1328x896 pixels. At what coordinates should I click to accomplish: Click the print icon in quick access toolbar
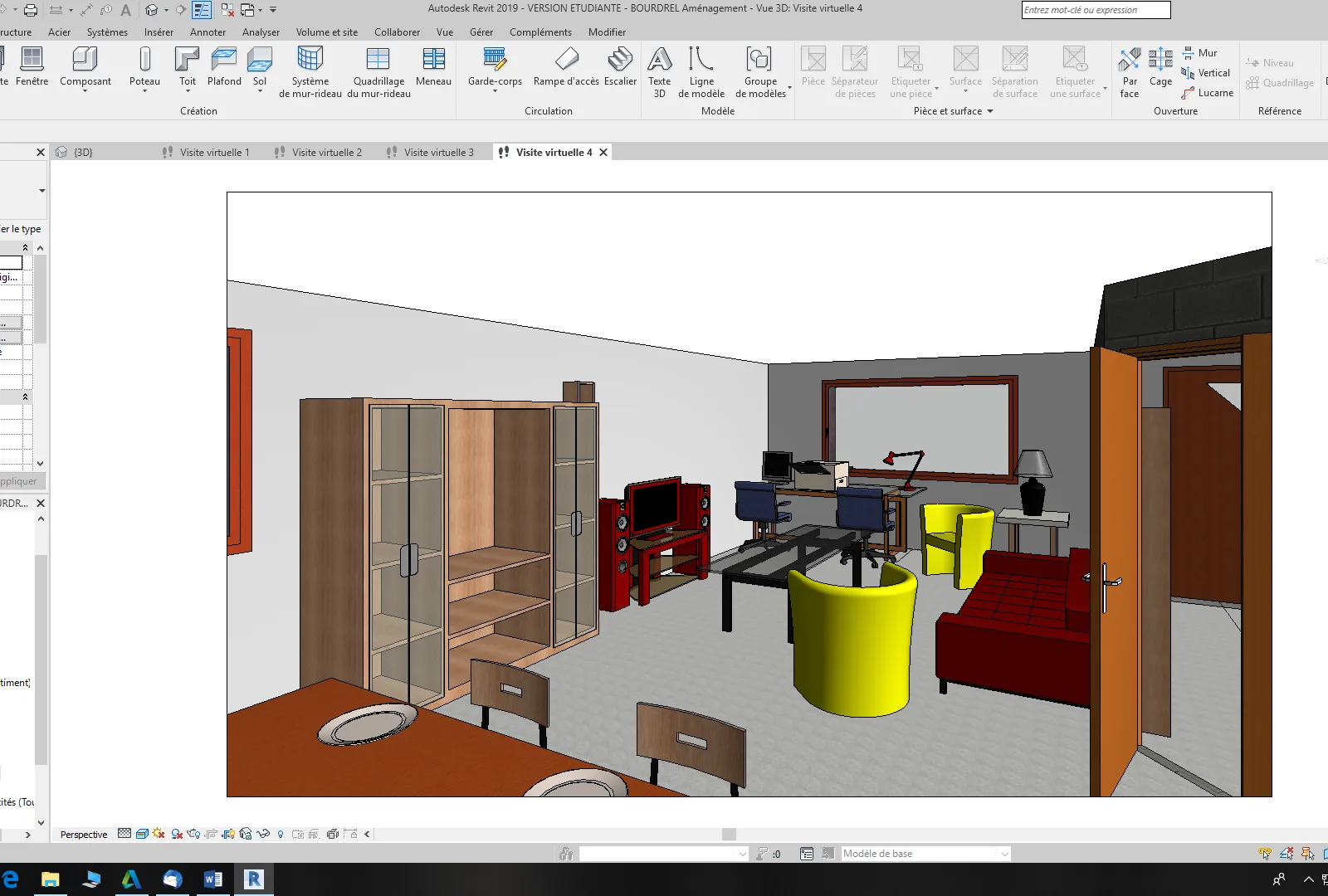coord(31,10)
